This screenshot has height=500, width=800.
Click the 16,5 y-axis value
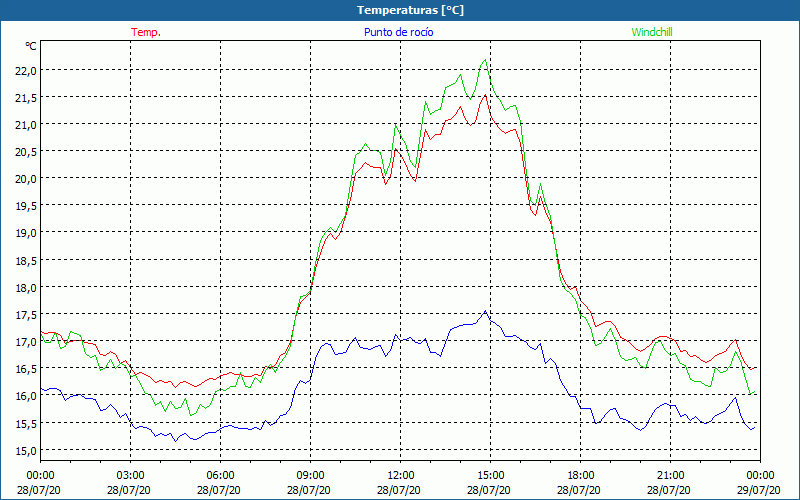click(x=27, y=368)
